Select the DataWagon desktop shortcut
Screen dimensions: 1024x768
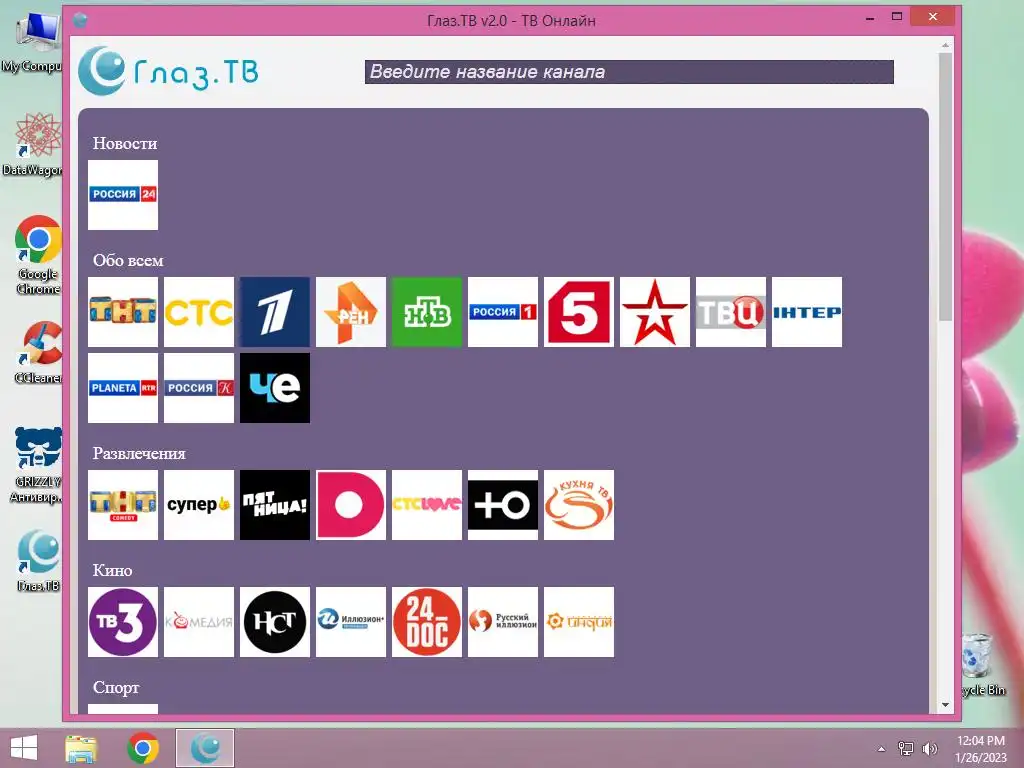click(33, 144)
